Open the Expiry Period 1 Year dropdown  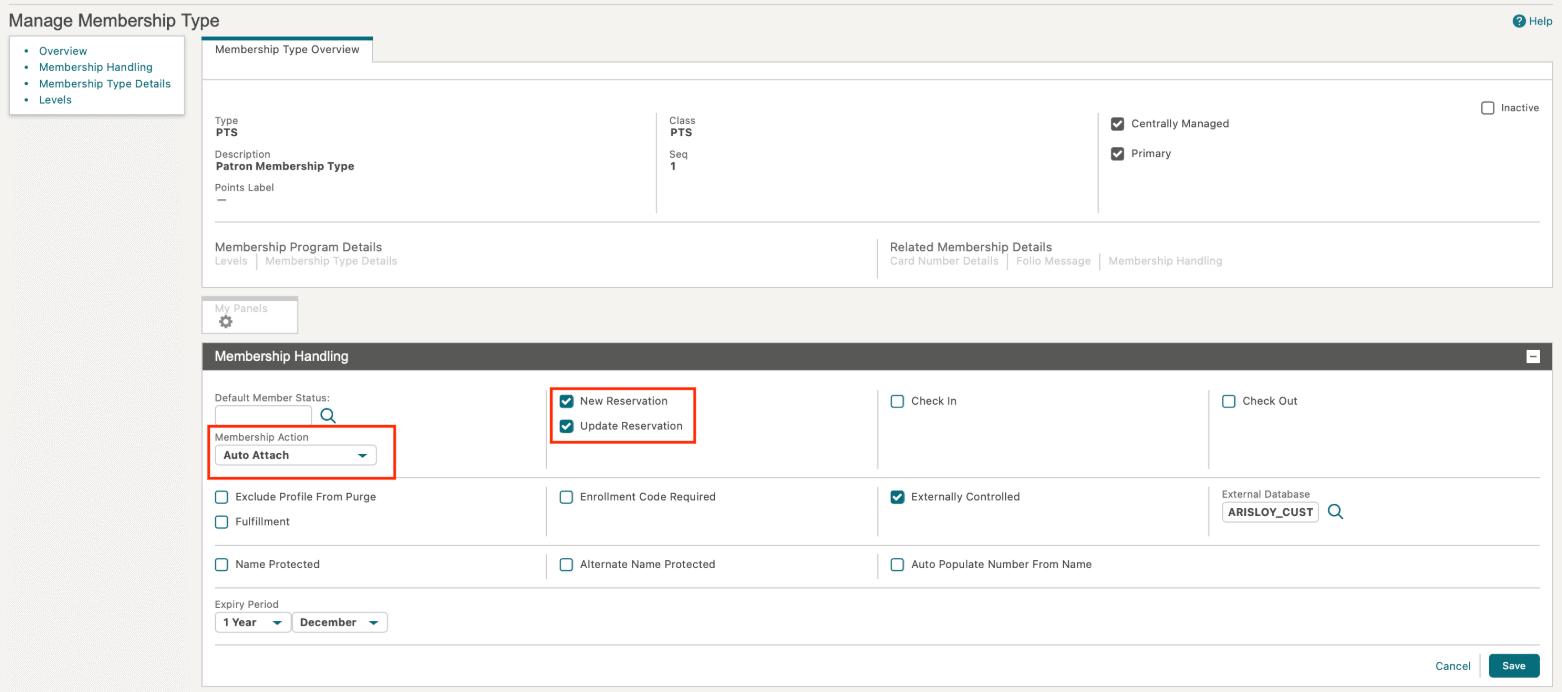pyautogui.click(x=252, y=621)
